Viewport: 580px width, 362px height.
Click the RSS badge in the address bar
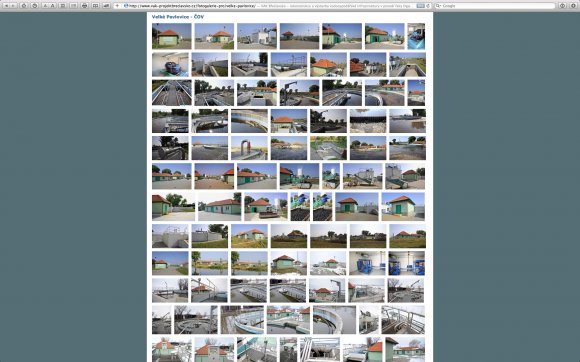point(421,6)
